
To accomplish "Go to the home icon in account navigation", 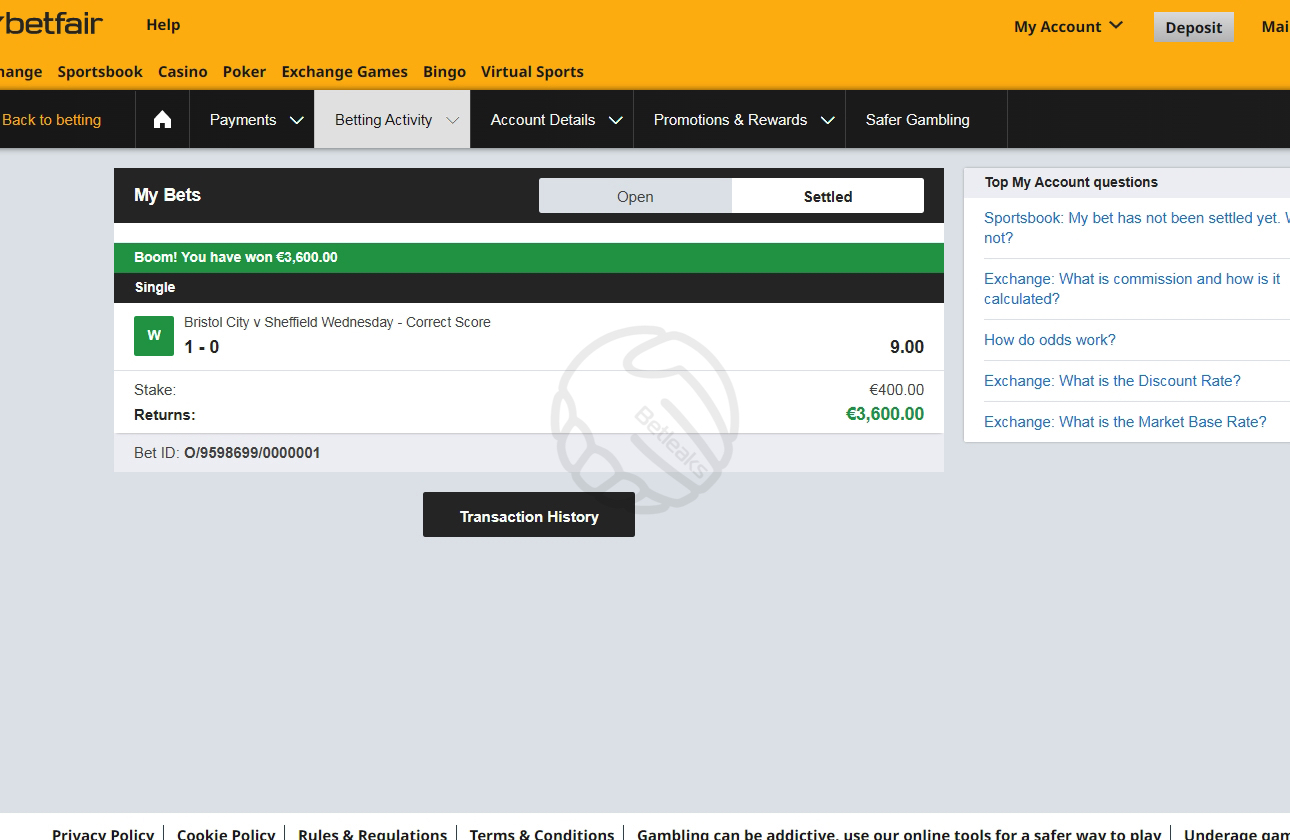I will (x=162, y=120).
